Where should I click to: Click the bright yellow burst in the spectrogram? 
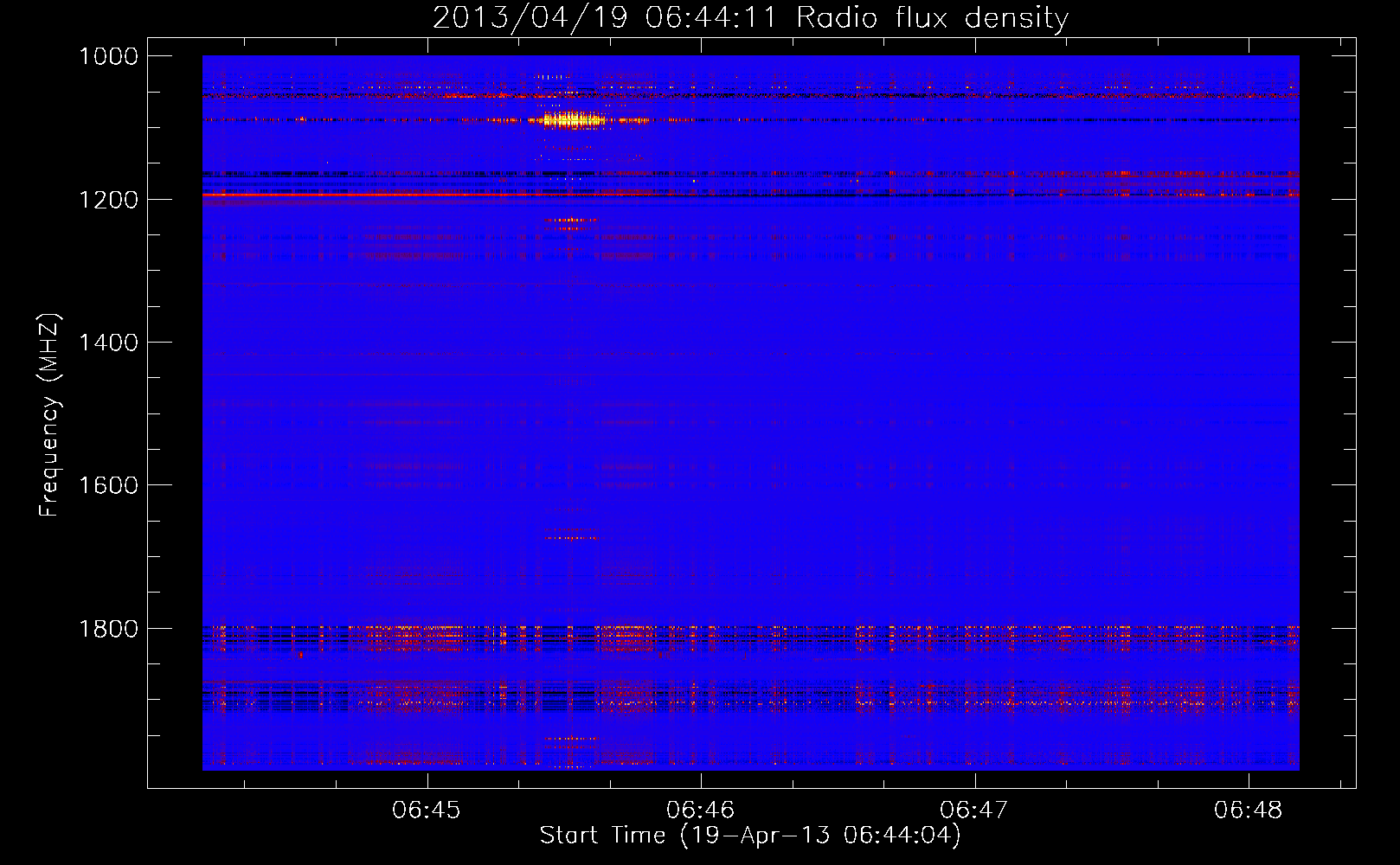click(572, 119)
